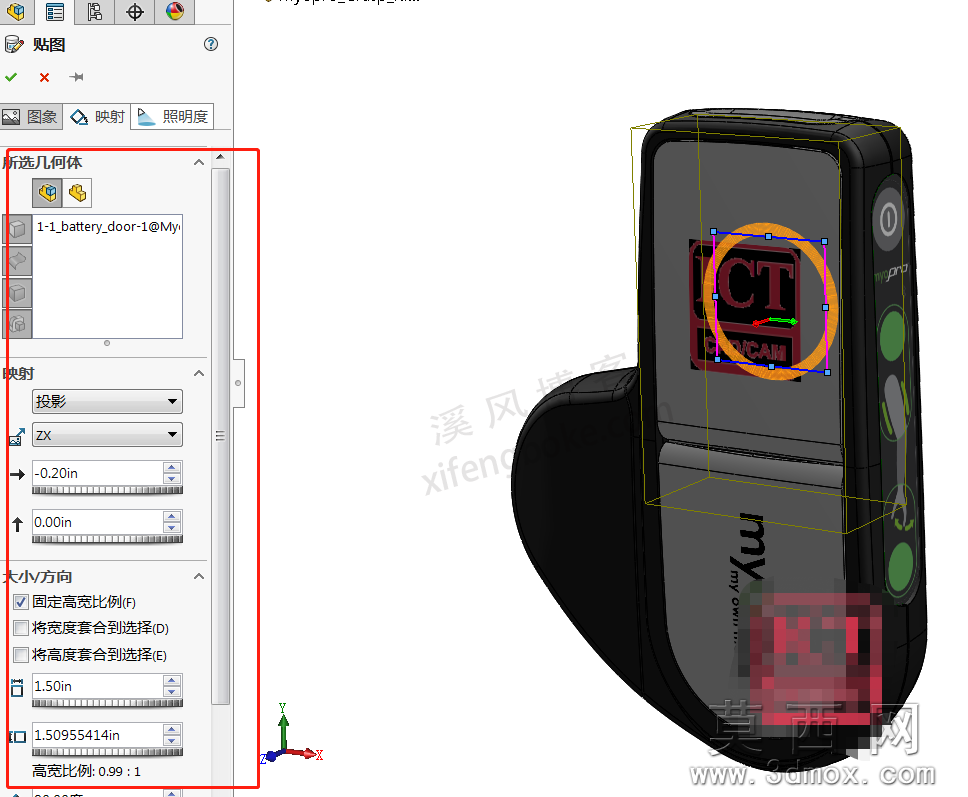The height and width of the screenshot is (797, 968).
Task: Decrease the vertical position 0.00in value
Action: click(172, 528)
